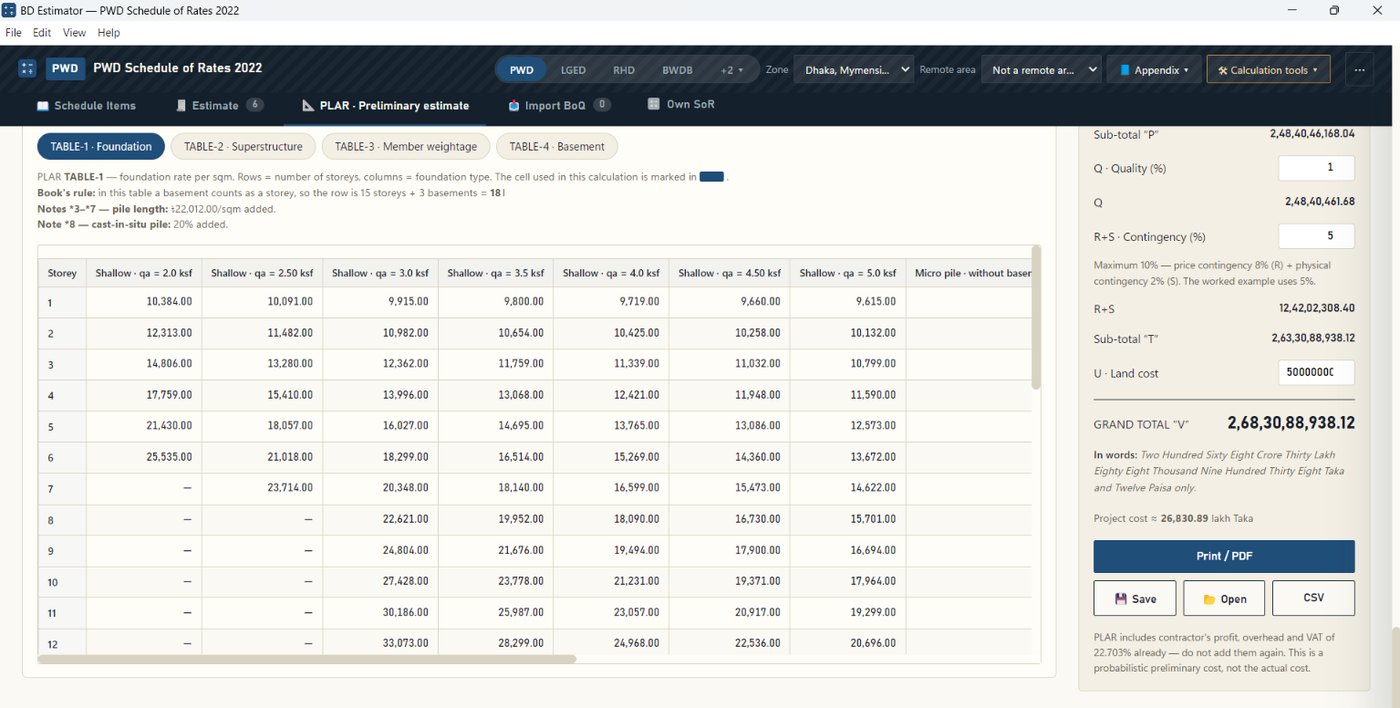The width and height of the screenshot is (1400, 708).
Task: Click the Save button
Action: coord(1135,598)
